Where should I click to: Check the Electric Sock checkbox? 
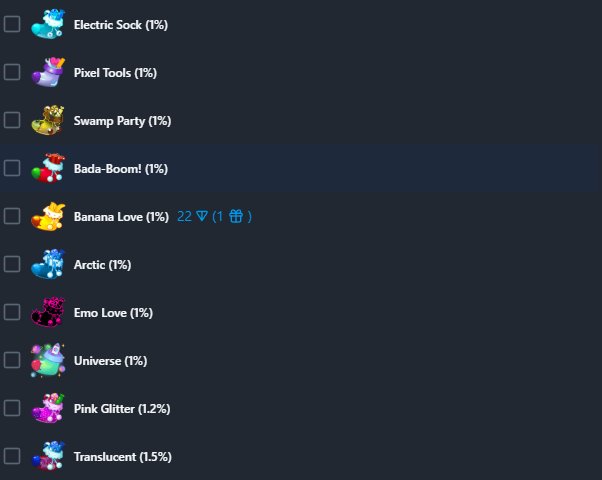[12, 24]
